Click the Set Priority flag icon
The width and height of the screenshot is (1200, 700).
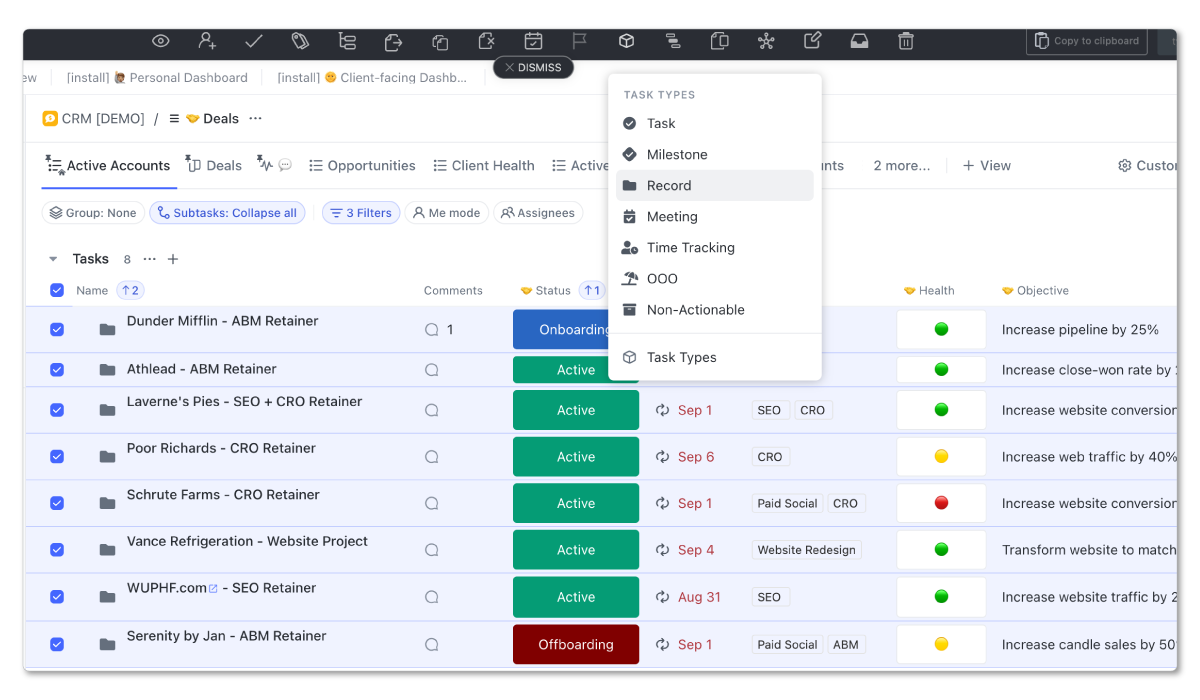point(580,41)
